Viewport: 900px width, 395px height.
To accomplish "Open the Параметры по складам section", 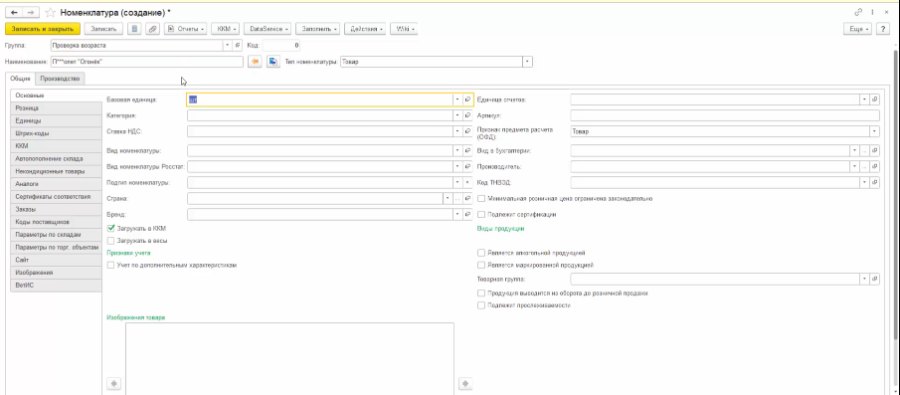I will tap(56, 234).
